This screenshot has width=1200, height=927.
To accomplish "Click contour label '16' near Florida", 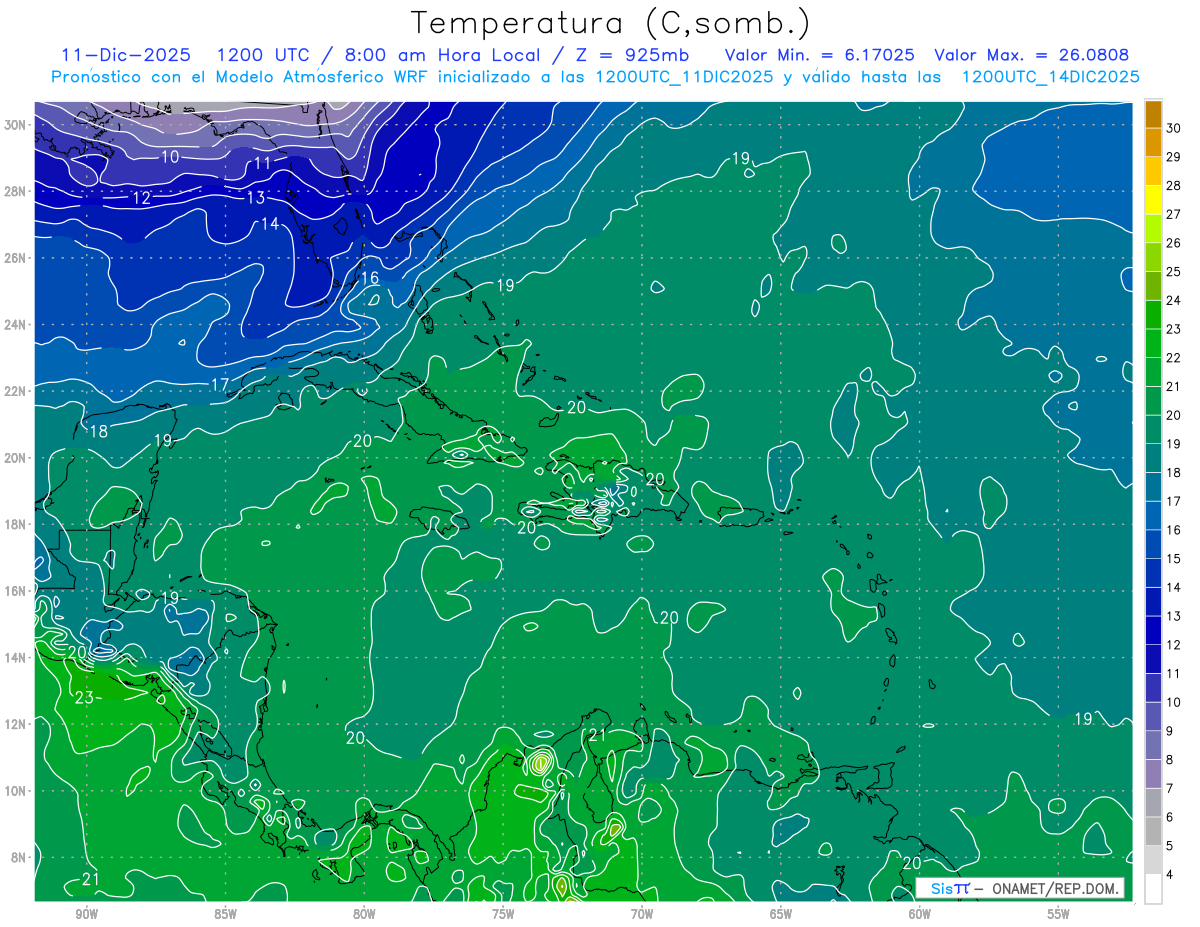I will click(370, 278).
